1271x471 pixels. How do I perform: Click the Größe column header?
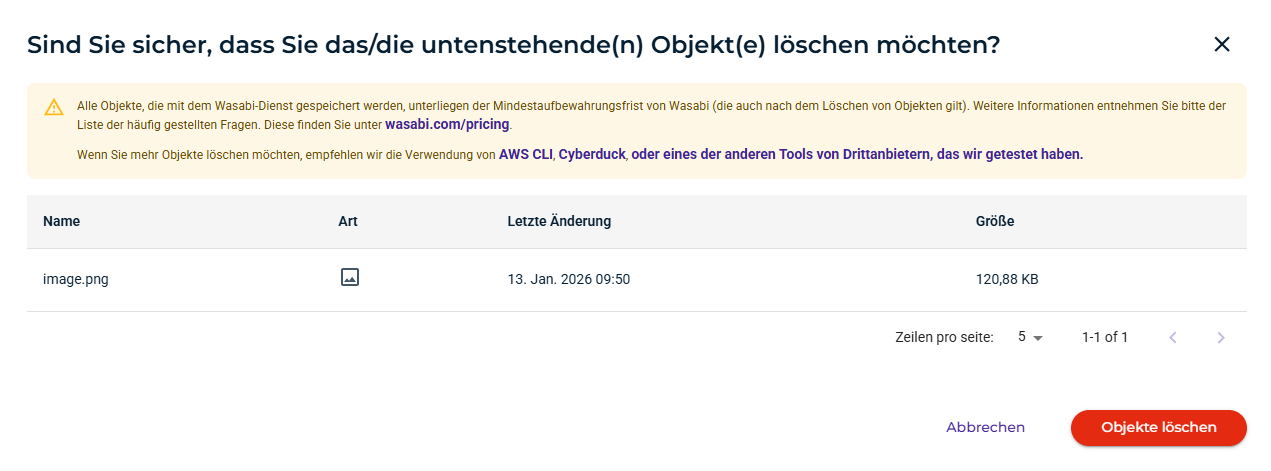point(995,221)
